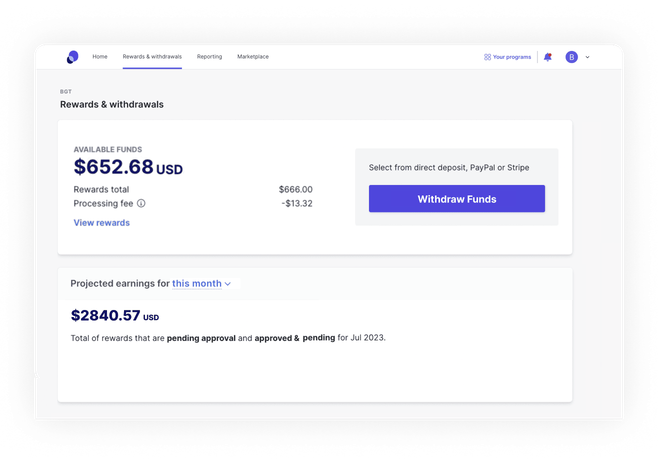Open the Marketplace tab
Viewport: 658px width, 464px height.
click(x=253, y=57)
